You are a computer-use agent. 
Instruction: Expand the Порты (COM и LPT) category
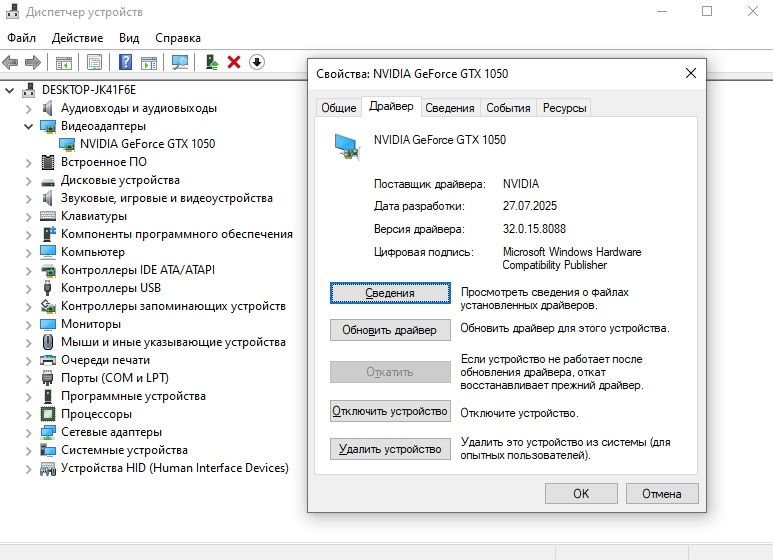point(29,379)
